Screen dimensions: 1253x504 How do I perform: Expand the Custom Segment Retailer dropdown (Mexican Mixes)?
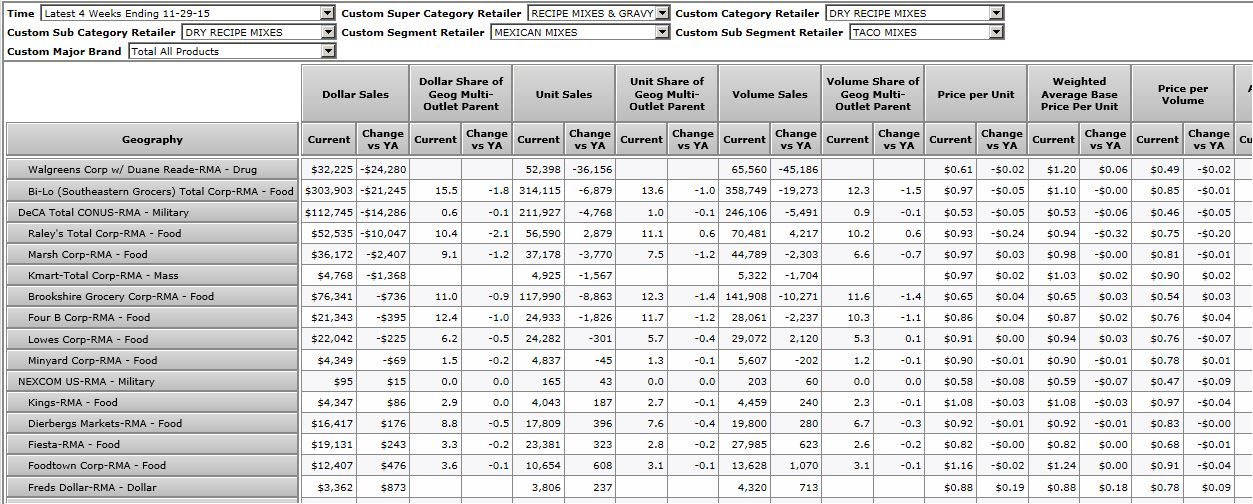tap(662, 32)
